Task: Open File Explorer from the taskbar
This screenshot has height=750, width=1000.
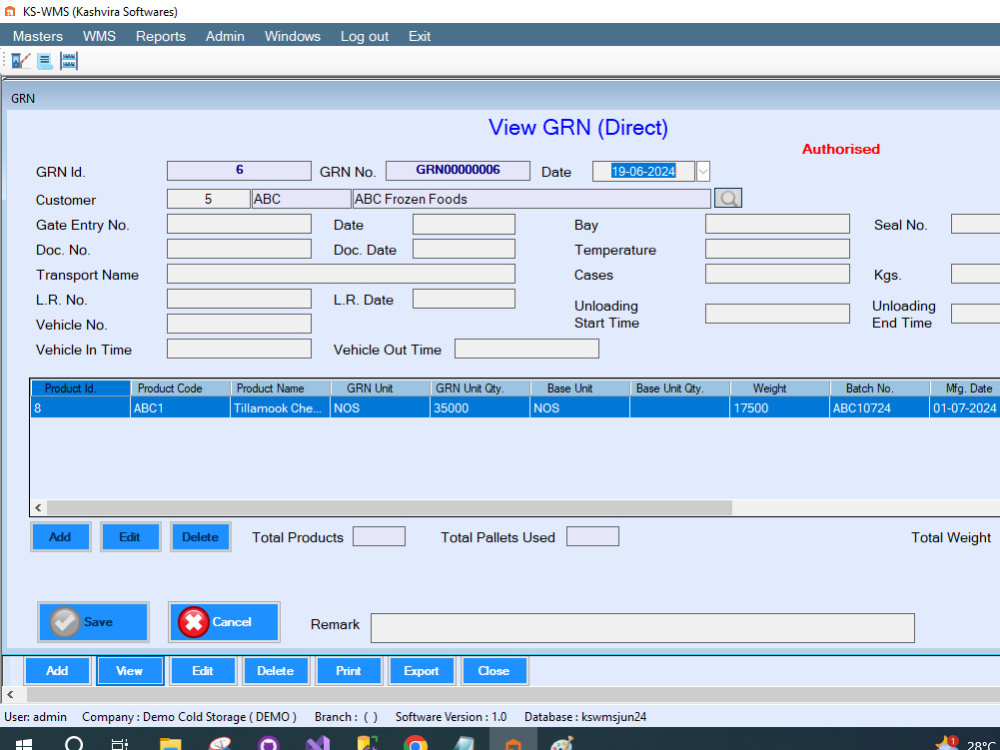Action: (x=170, y=744)
